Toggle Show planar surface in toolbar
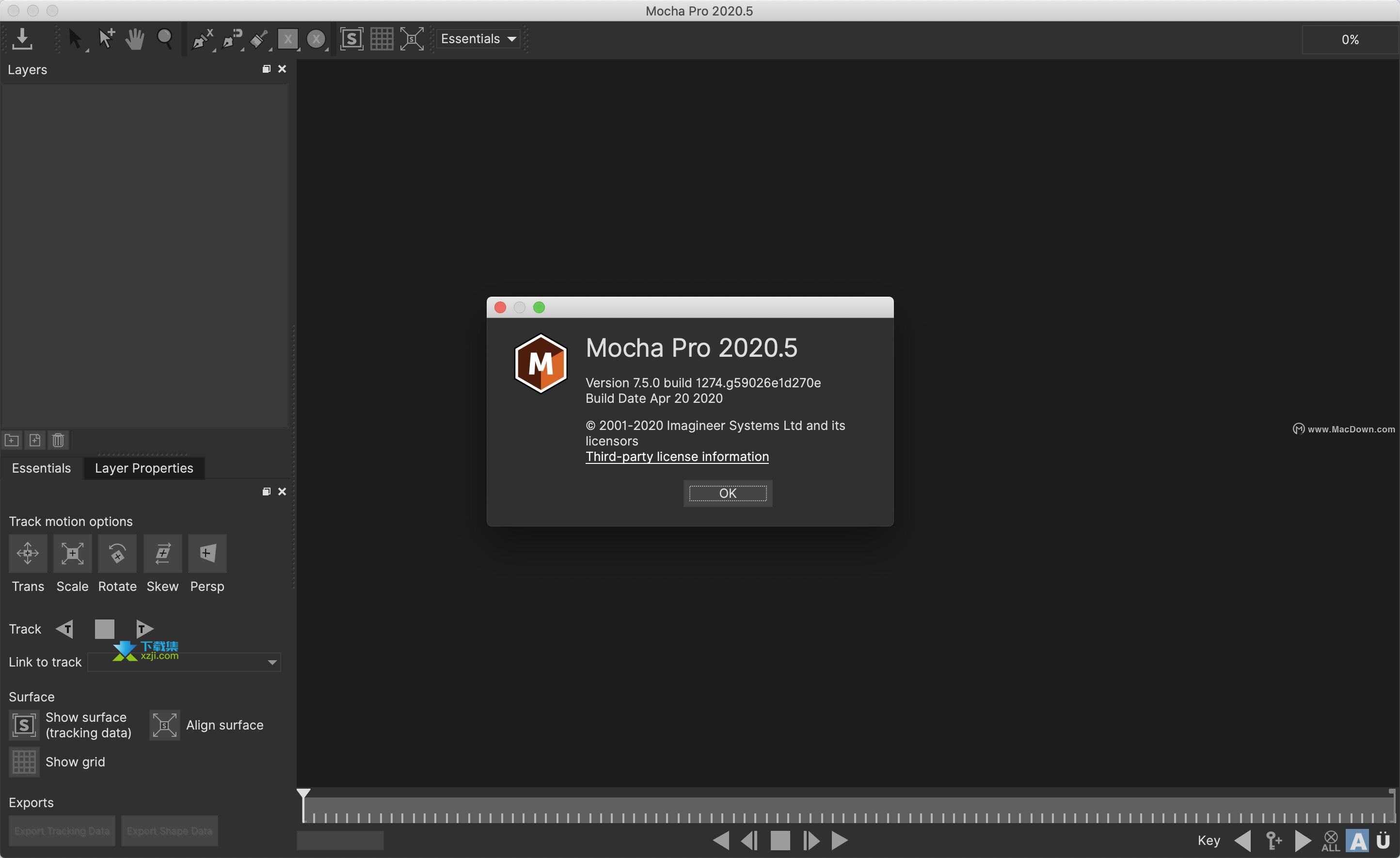 tap(352, 39)
